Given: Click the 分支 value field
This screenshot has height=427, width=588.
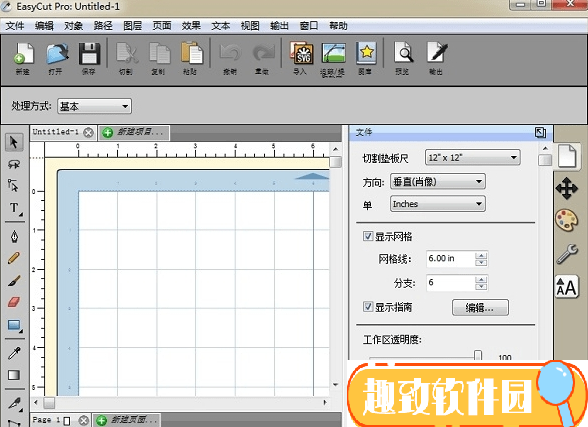Looking at the screenshot, I should [x=450, y=283].
